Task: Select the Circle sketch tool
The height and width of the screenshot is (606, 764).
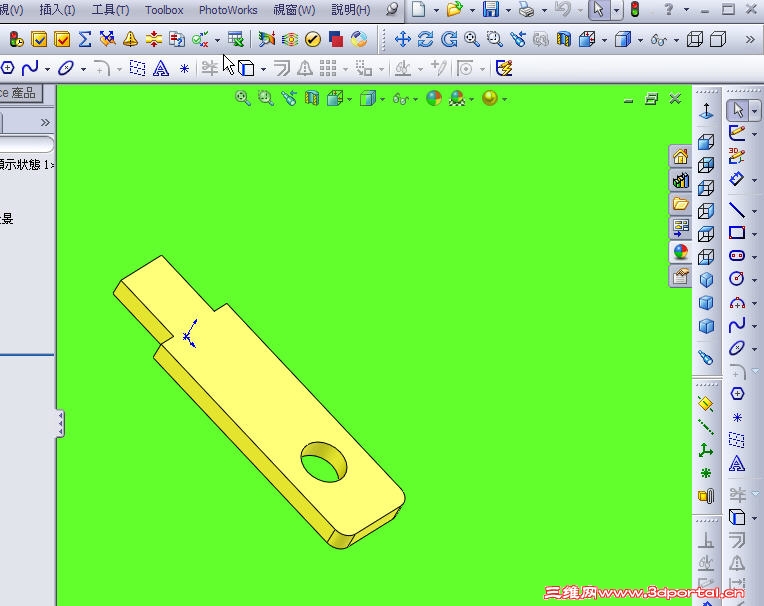Action: 737,279
